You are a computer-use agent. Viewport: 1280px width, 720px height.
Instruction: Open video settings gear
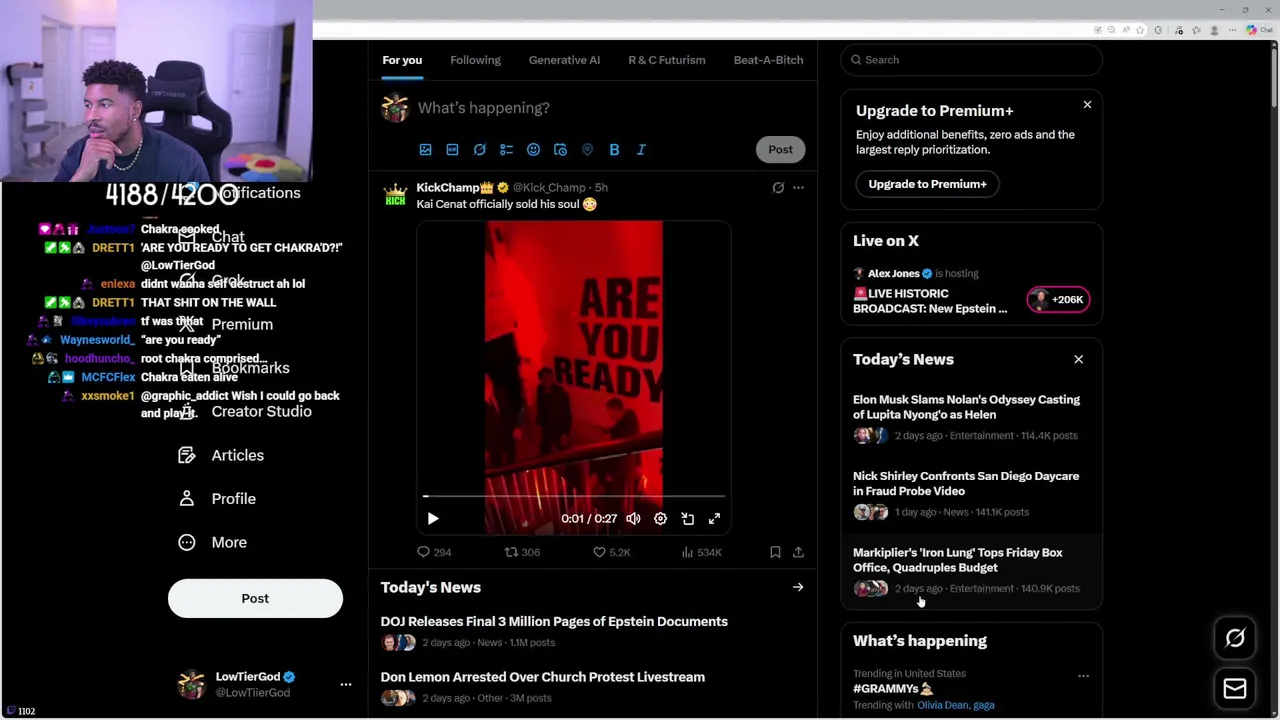pyautogui.click(x=660, y=519)
